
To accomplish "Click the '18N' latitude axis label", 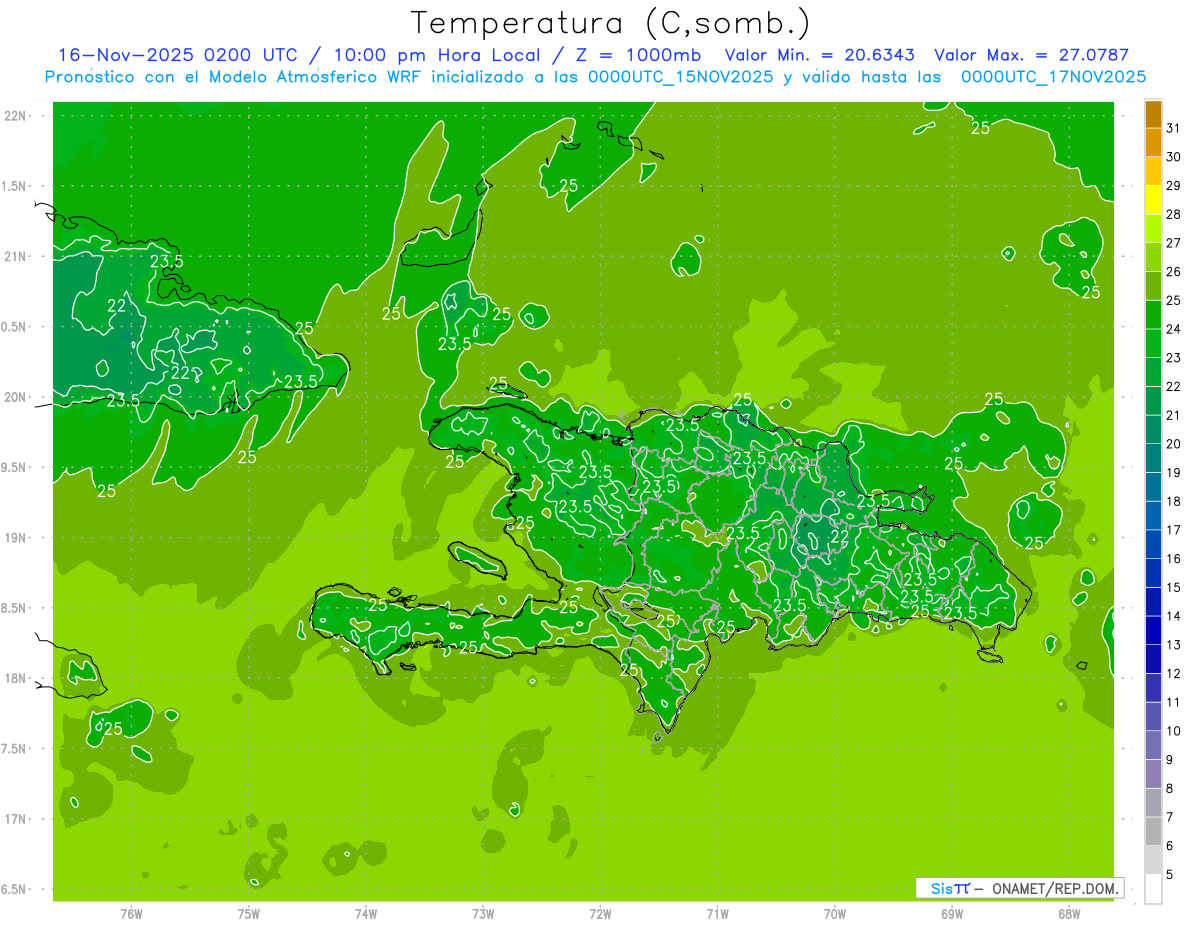I will click(17, 679).
